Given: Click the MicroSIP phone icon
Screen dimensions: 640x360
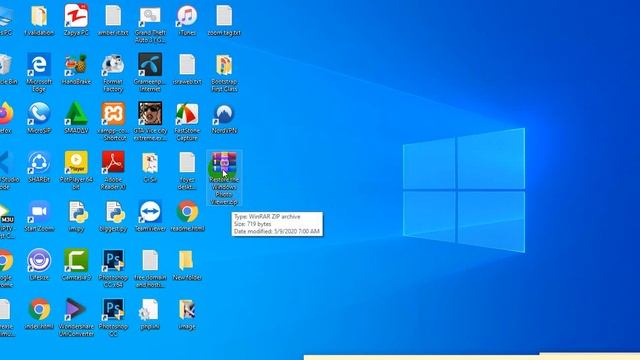Looking at the screenshot, I should [x=39, y=113].
